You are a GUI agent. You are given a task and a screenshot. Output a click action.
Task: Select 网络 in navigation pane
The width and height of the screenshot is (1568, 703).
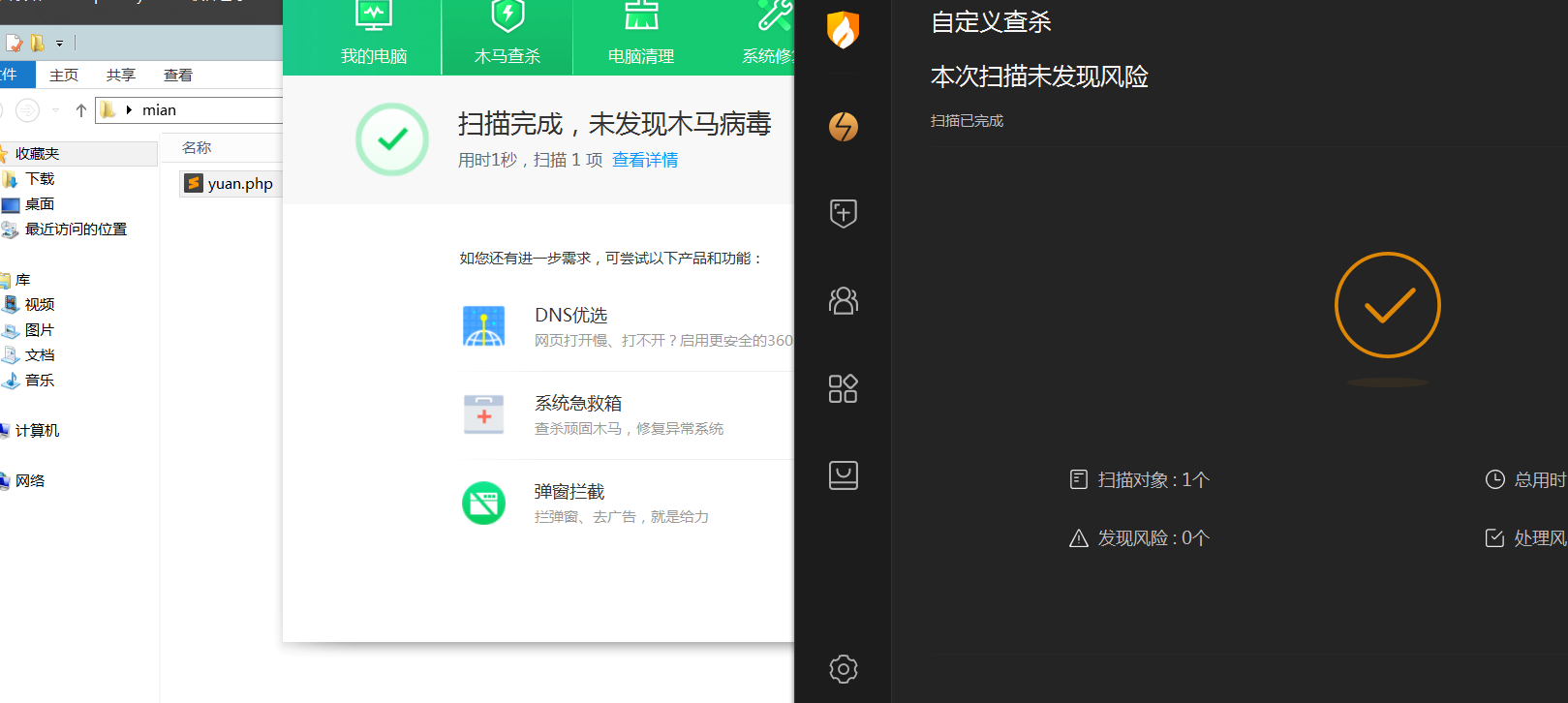pyautogui.click(x=30, y=481)
